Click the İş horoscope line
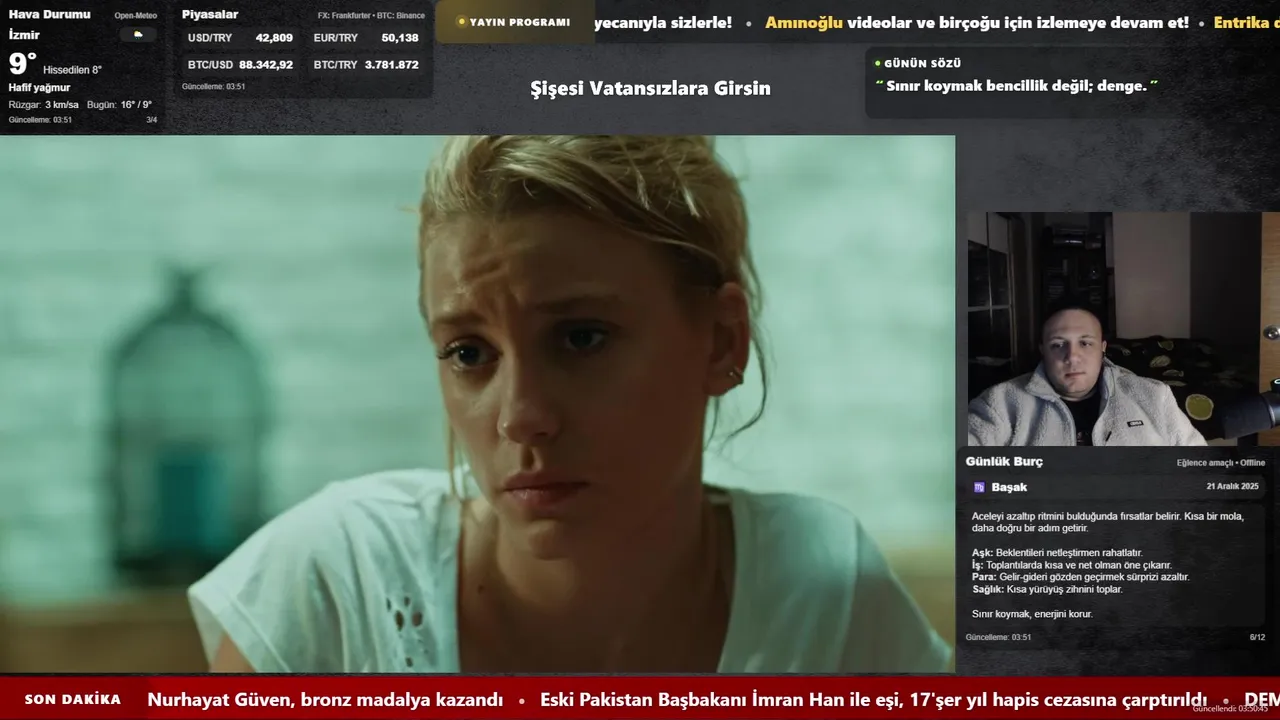 pyautogui.click(x=1072, y=565)
